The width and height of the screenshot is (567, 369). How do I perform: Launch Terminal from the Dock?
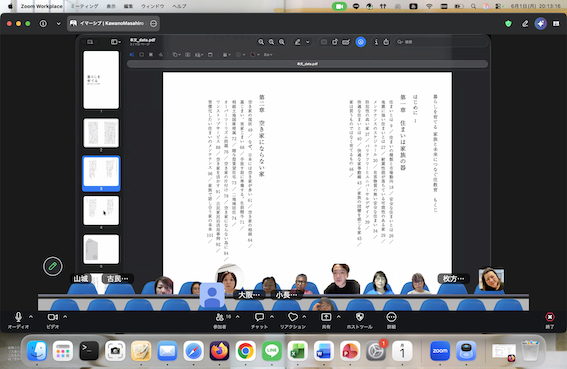pyautogui.click(x=89, y=351)
